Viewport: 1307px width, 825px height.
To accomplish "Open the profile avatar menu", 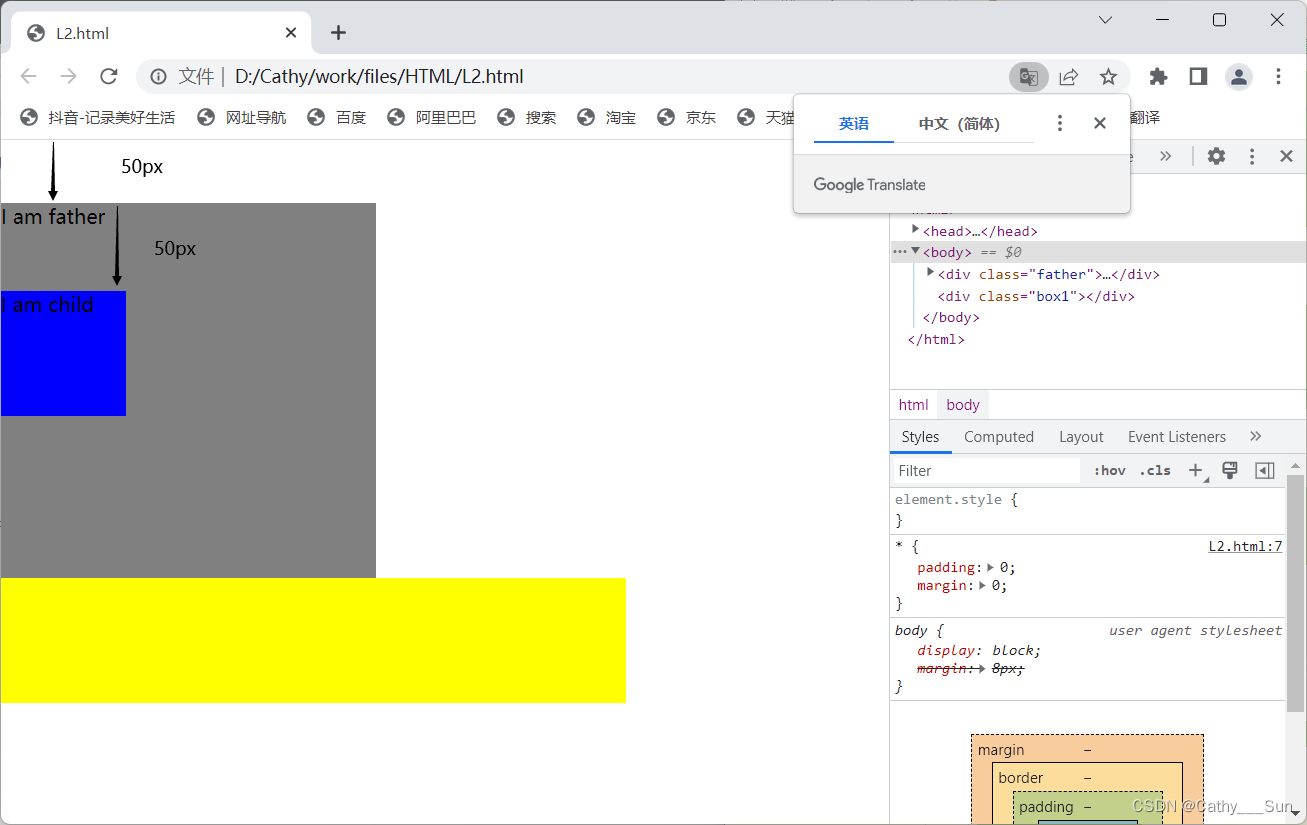I will coord(1239,77).
